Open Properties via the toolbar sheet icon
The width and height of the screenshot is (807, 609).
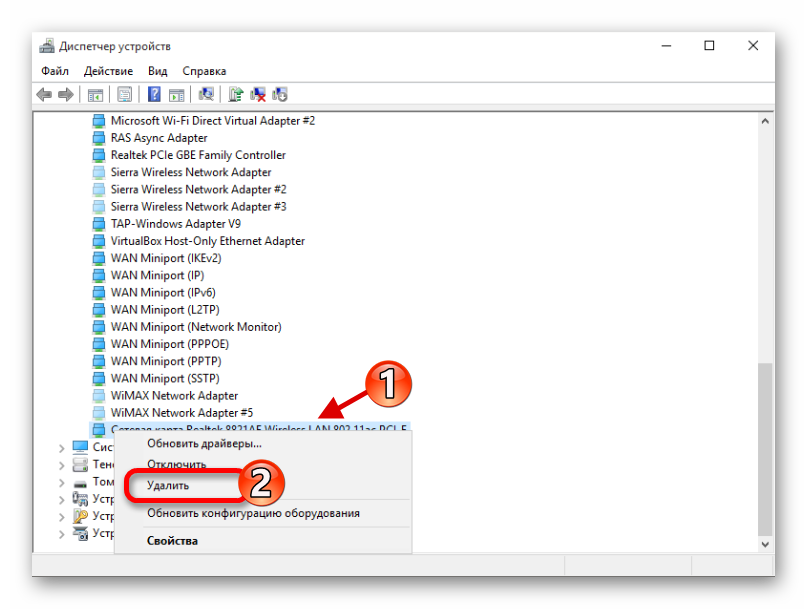click(x=125, y=95)
